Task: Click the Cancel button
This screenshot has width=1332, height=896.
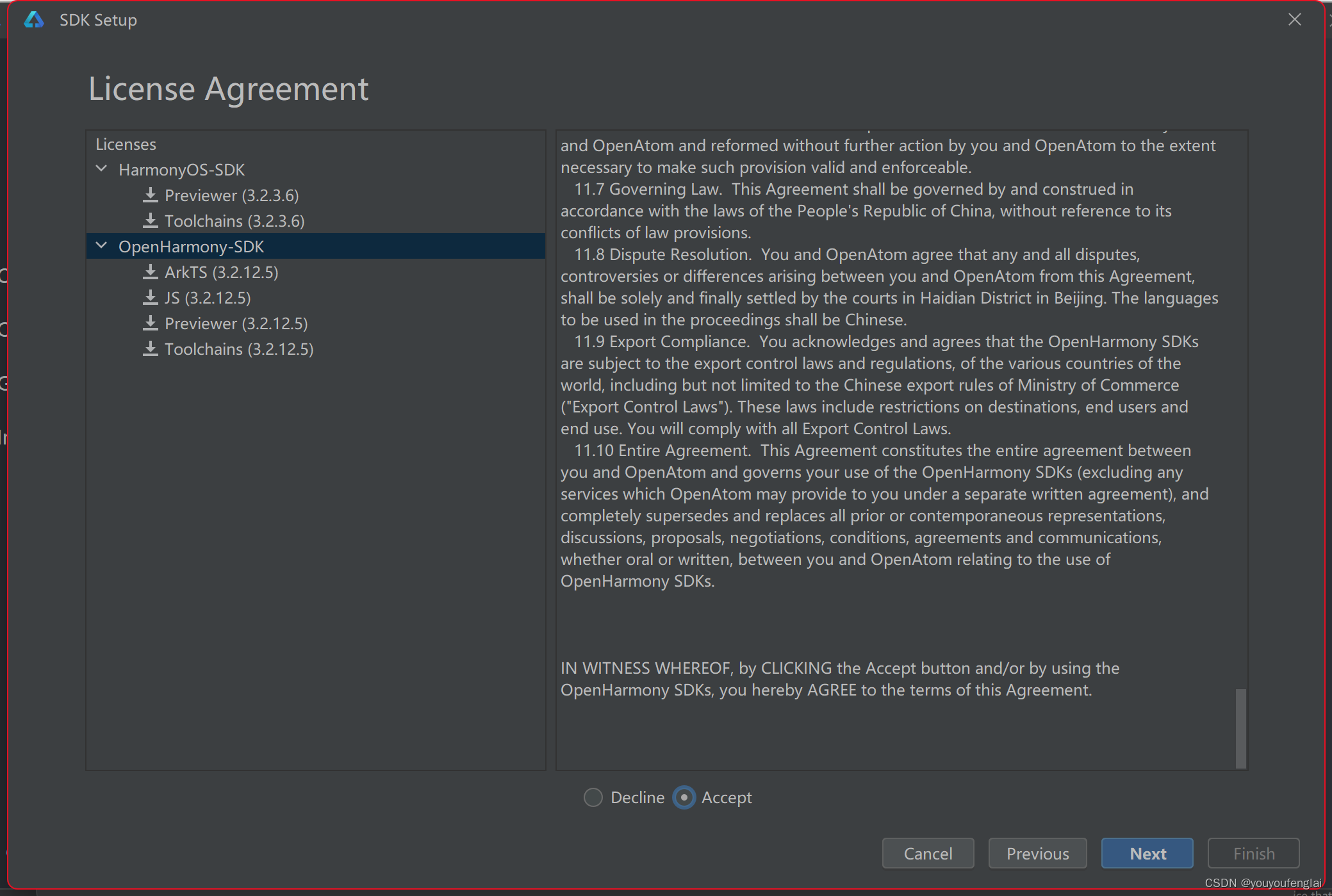Action: [x=928, y=853]
